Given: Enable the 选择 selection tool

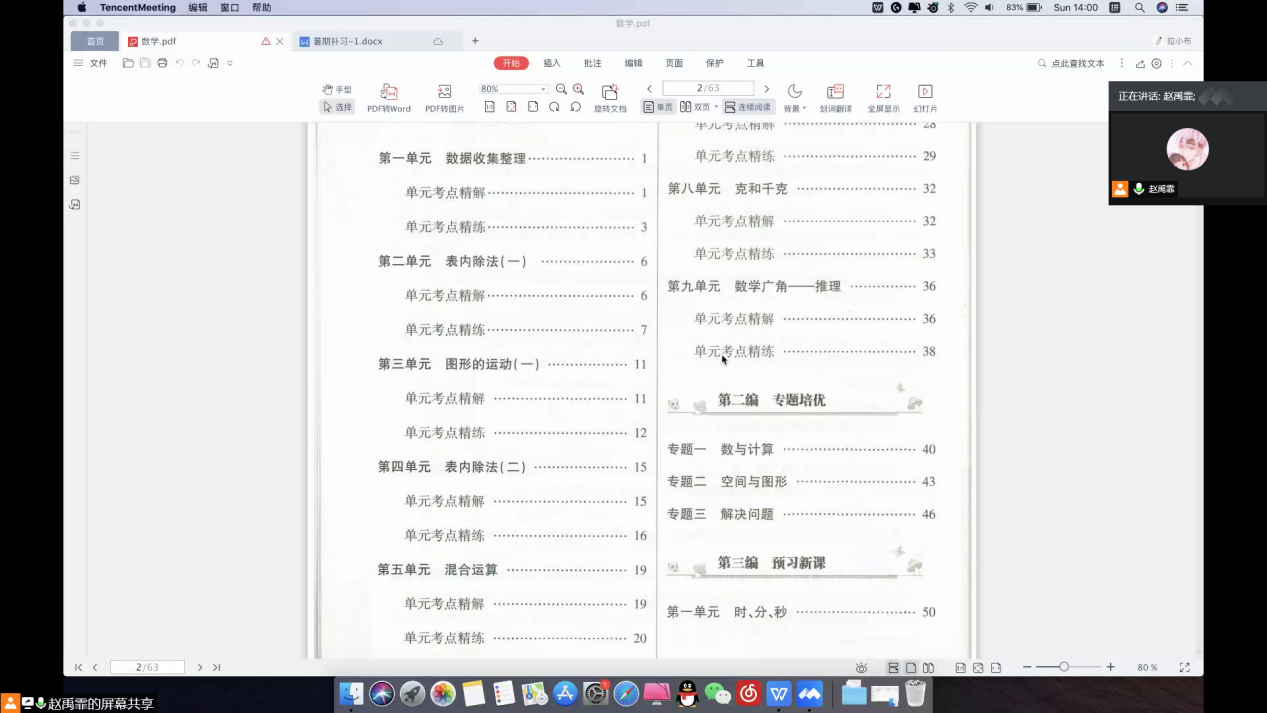Looking at the screenshot, I should 337,107.
